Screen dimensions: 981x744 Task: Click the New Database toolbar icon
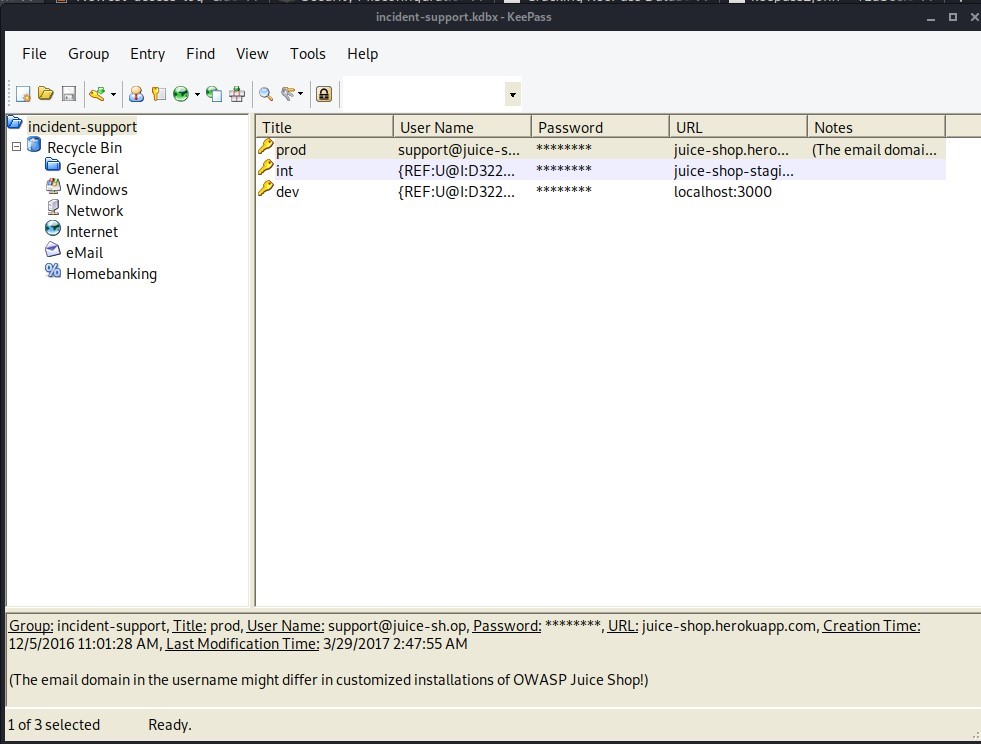click(x=22, y=93)
